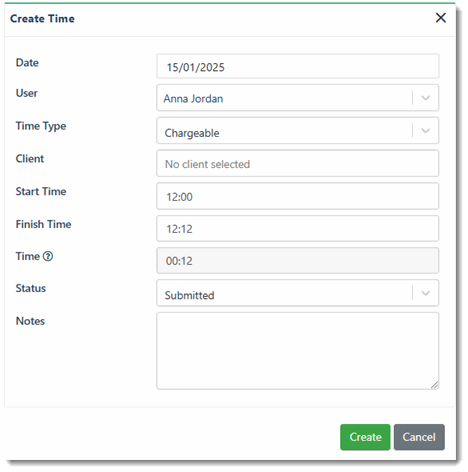Click the Create Time dialog title
This screenshot has width=468, height=472.
click(42, 19)
